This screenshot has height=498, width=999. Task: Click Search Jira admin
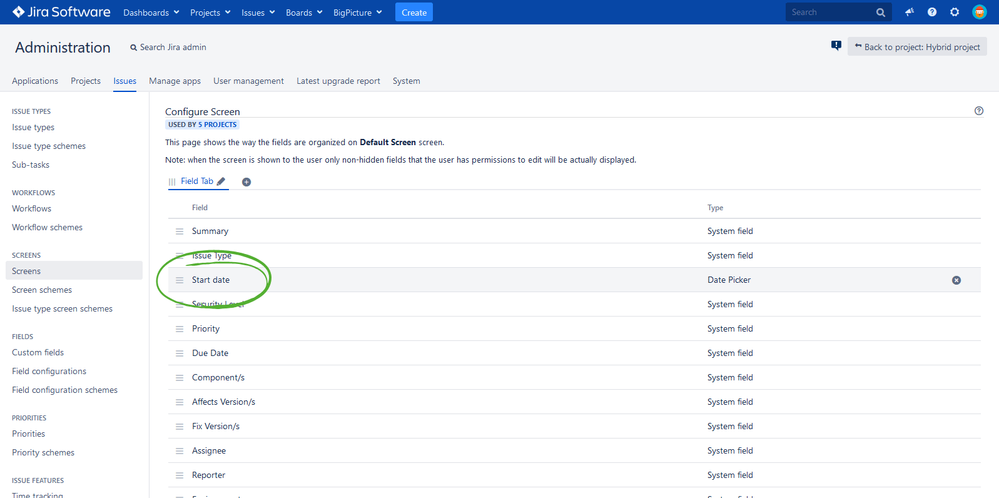click(x=168, y=47)
